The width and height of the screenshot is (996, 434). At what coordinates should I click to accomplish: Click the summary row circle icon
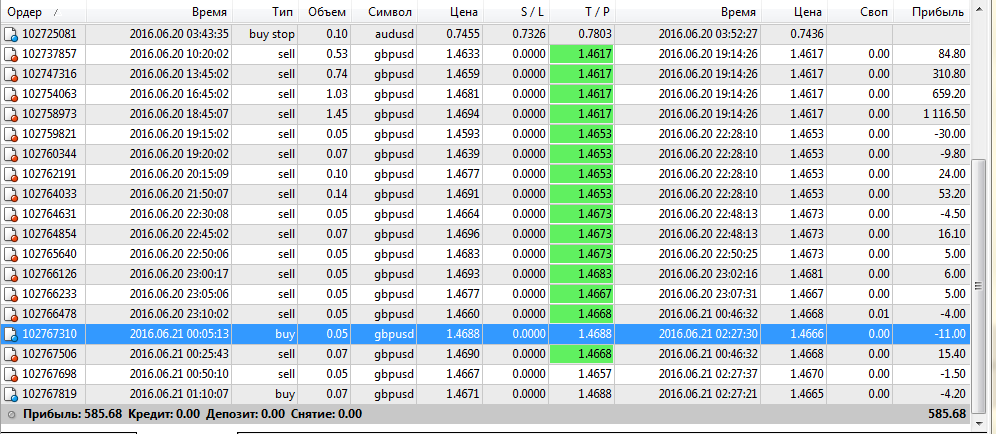point(11,414)
